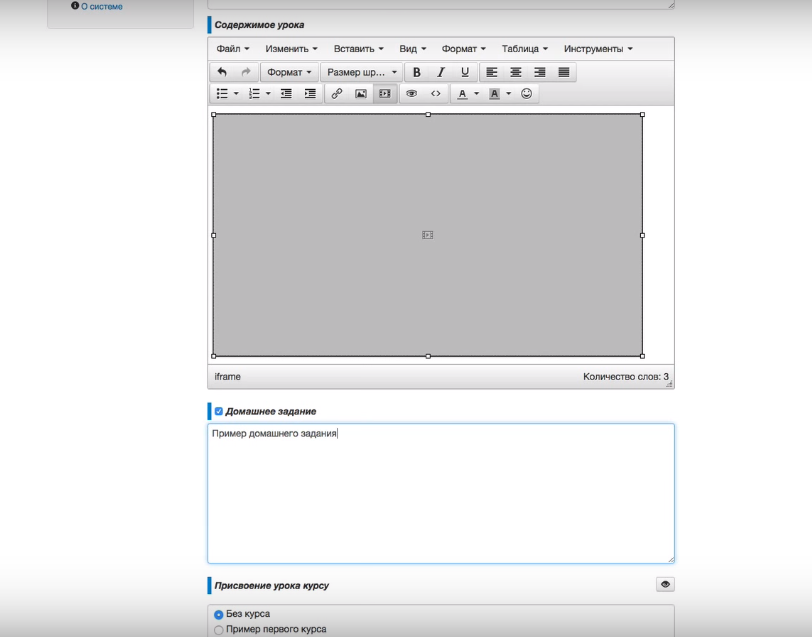Click the iframe bottom-right resize handle

(643, 356)
